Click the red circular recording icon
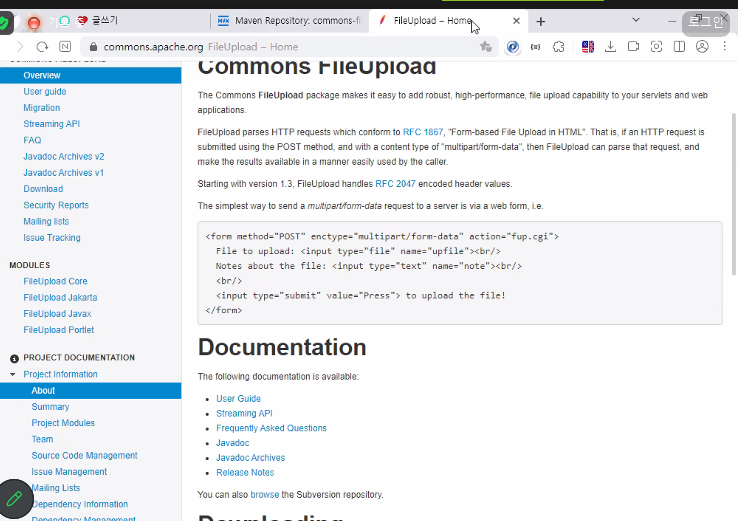This screenshot has height=521, width=738. click(x=33, y=23)
